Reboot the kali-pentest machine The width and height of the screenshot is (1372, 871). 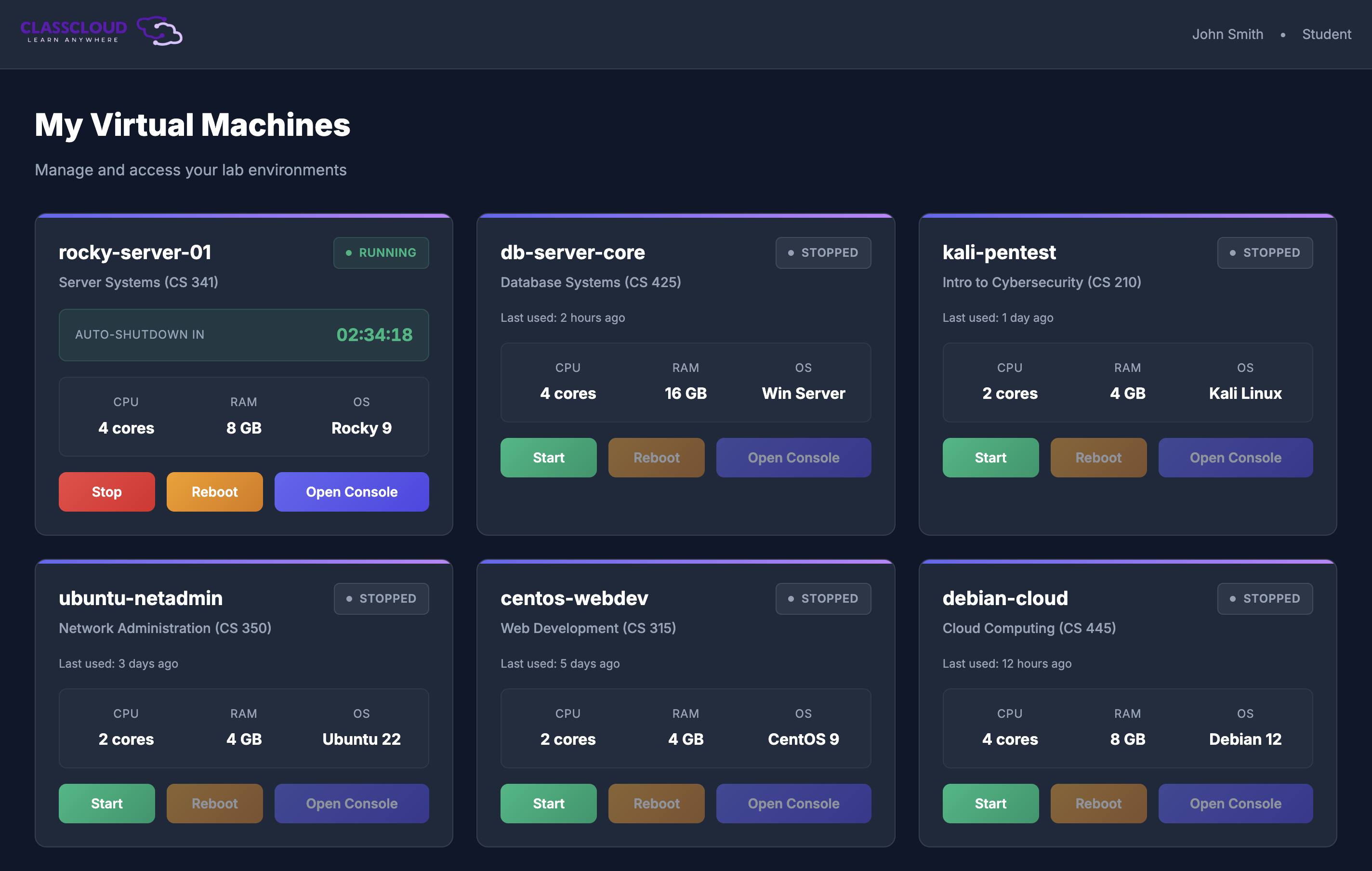click(x=1098, y=458)
